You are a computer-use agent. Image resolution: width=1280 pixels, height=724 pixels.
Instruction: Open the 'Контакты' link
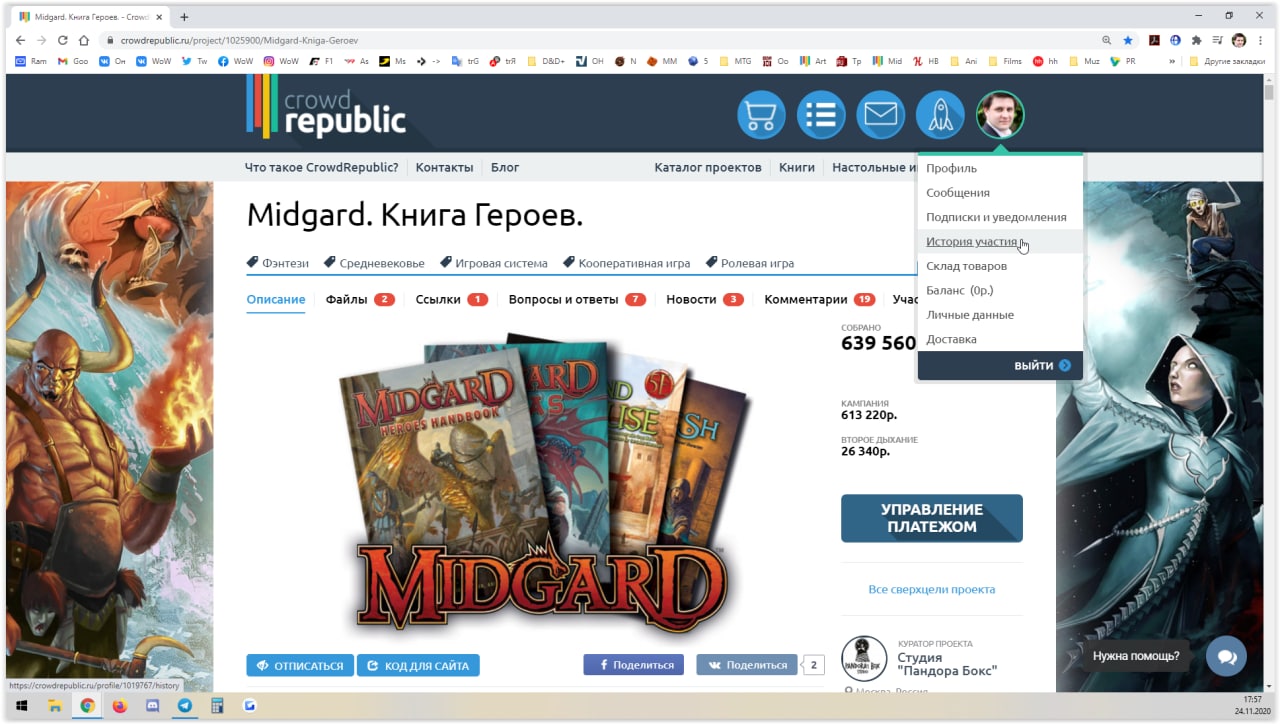point(444,167)
